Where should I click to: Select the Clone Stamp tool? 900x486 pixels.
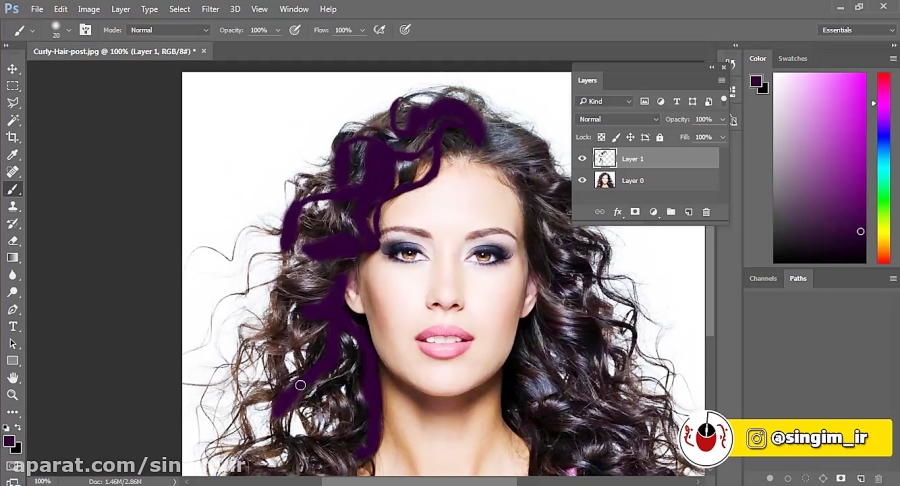tap(13, 206)
